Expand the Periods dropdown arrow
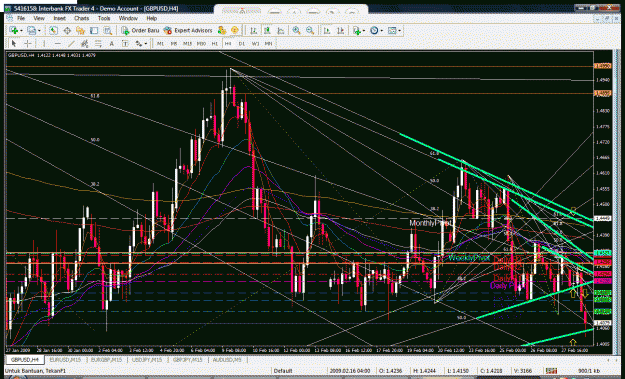 click(x=381, y=31)
